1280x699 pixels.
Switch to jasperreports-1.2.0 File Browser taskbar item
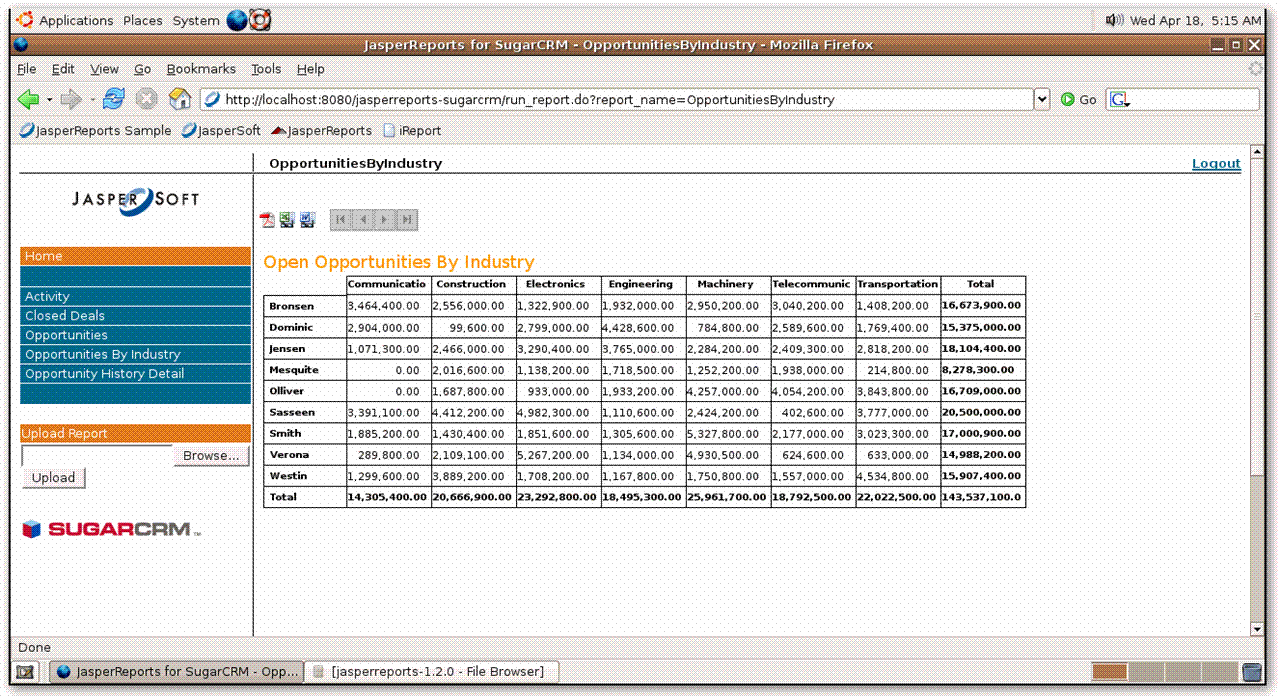coord(432,672)
